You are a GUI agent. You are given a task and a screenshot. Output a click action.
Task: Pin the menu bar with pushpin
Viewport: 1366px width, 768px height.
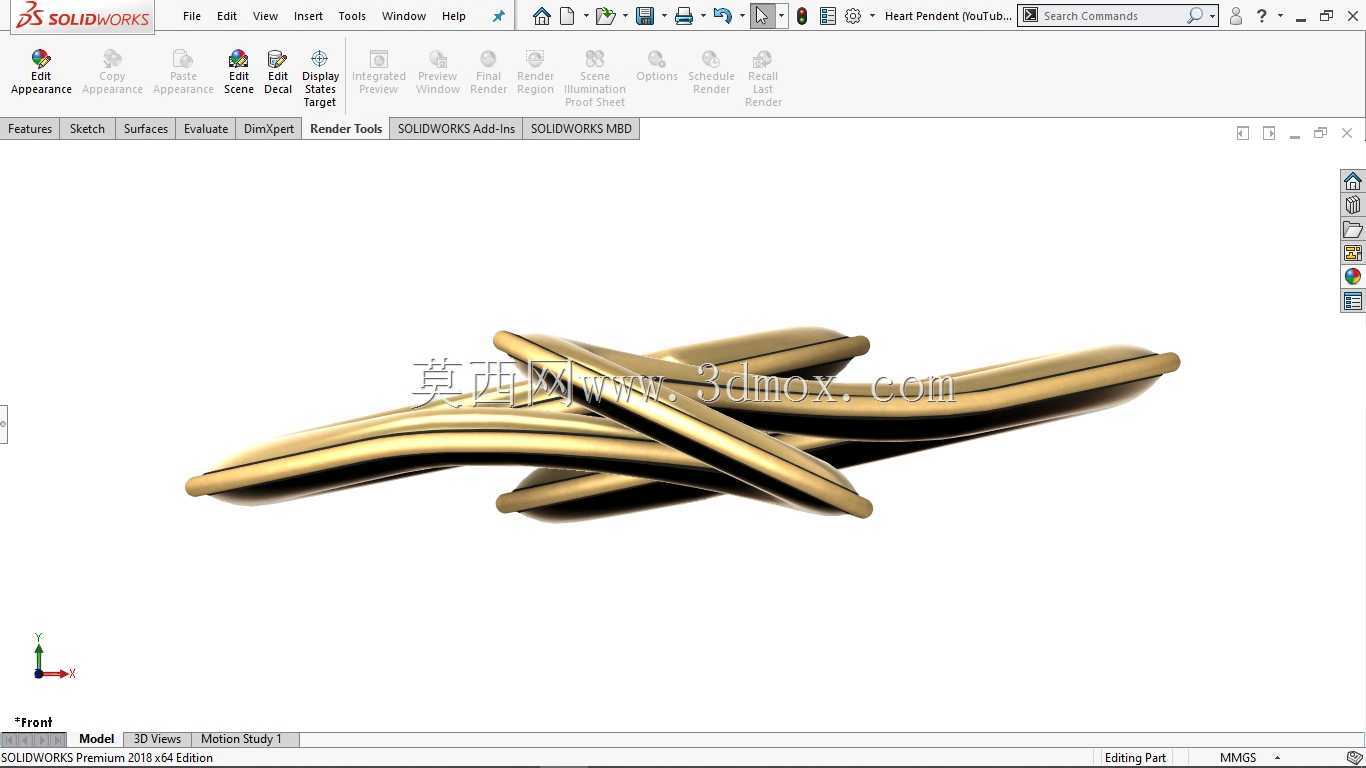[x=498, y=16]
